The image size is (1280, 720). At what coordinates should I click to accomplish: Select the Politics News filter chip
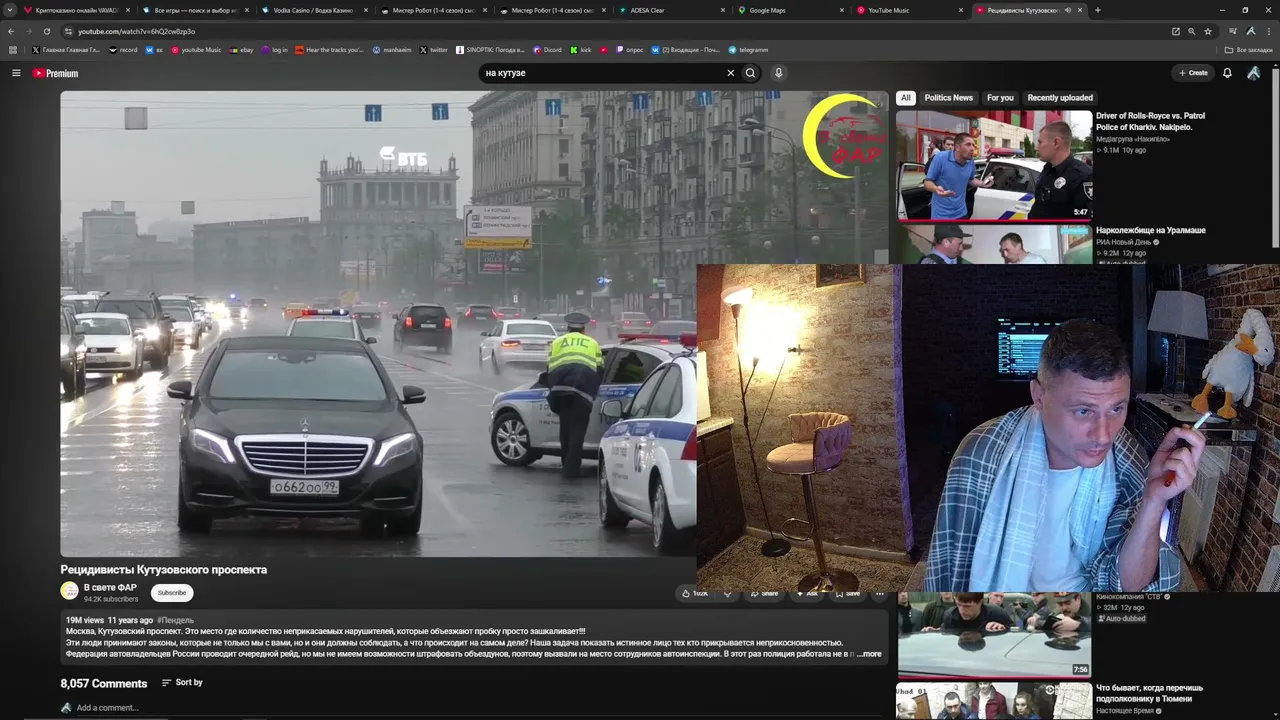point(948,98)
